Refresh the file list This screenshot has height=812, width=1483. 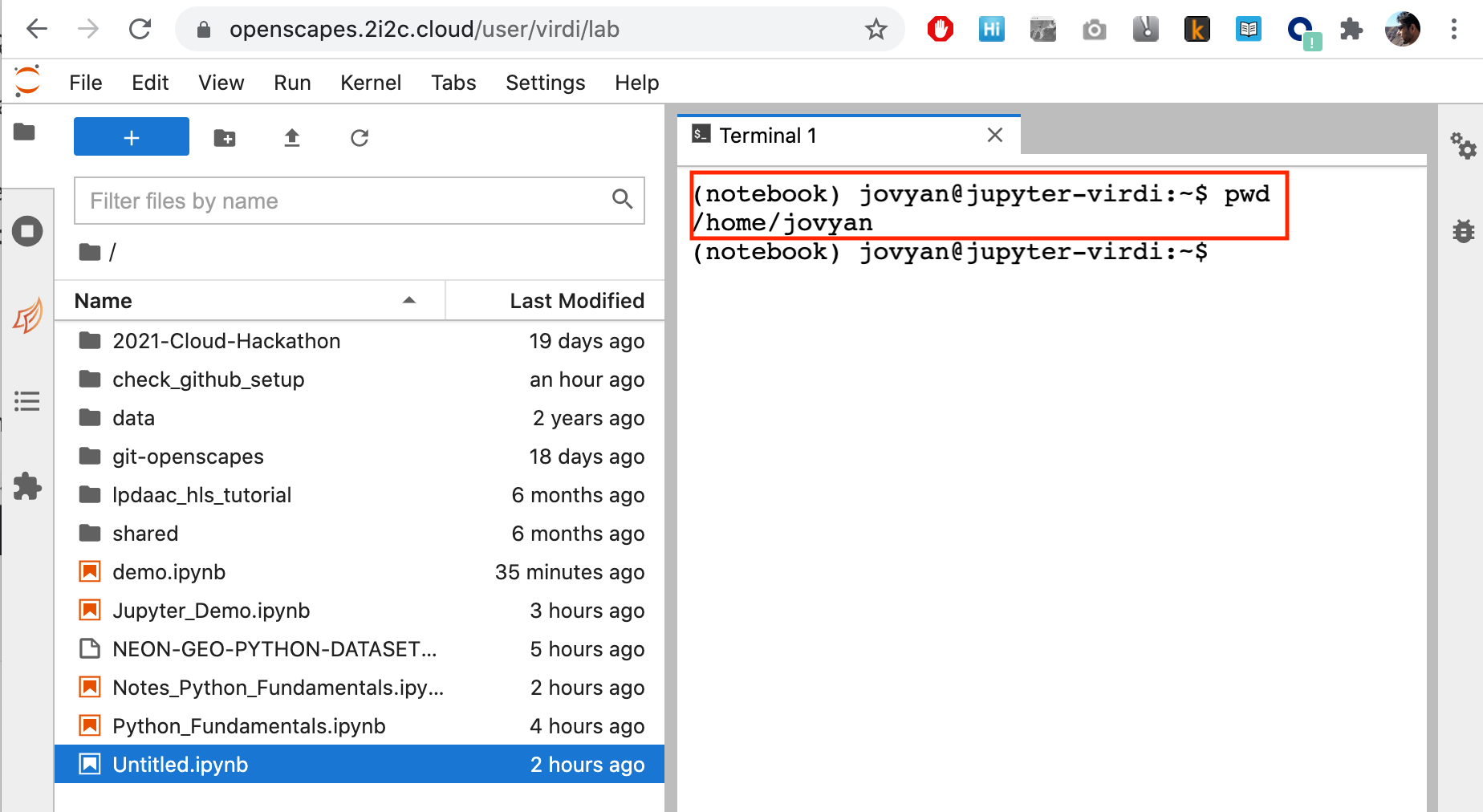(x=360, y=138)
